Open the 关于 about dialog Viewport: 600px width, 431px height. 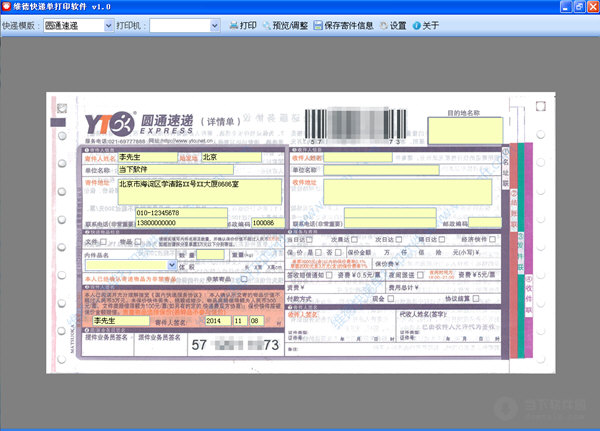tap(426, 26)
